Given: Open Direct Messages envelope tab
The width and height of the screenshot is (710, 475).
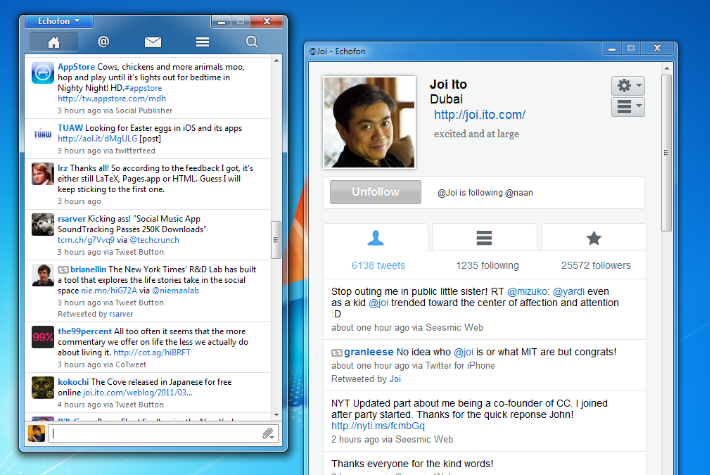Looking at the screenshot, I should click(x=152, y=41).
